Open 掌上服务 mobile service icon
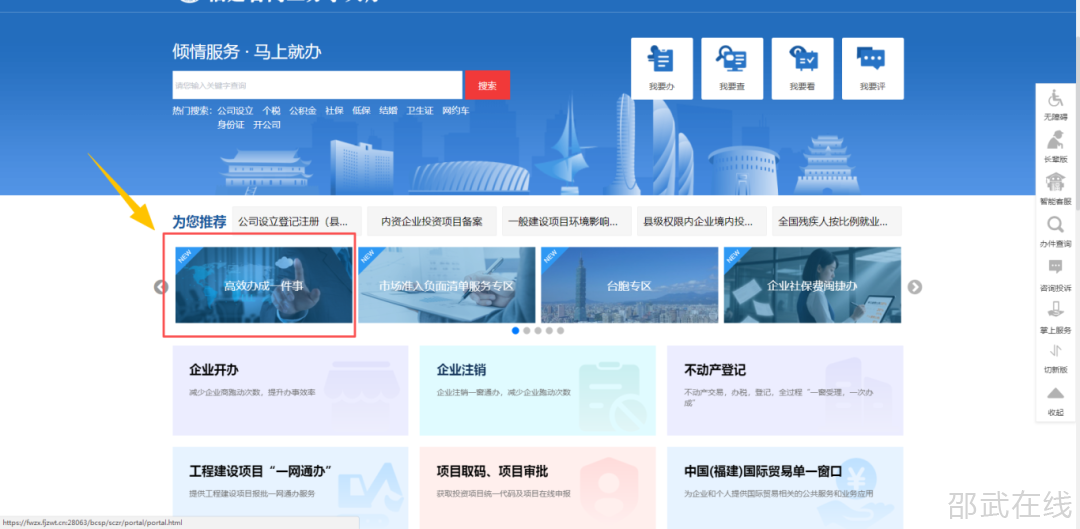 (x=1055, y=316)
